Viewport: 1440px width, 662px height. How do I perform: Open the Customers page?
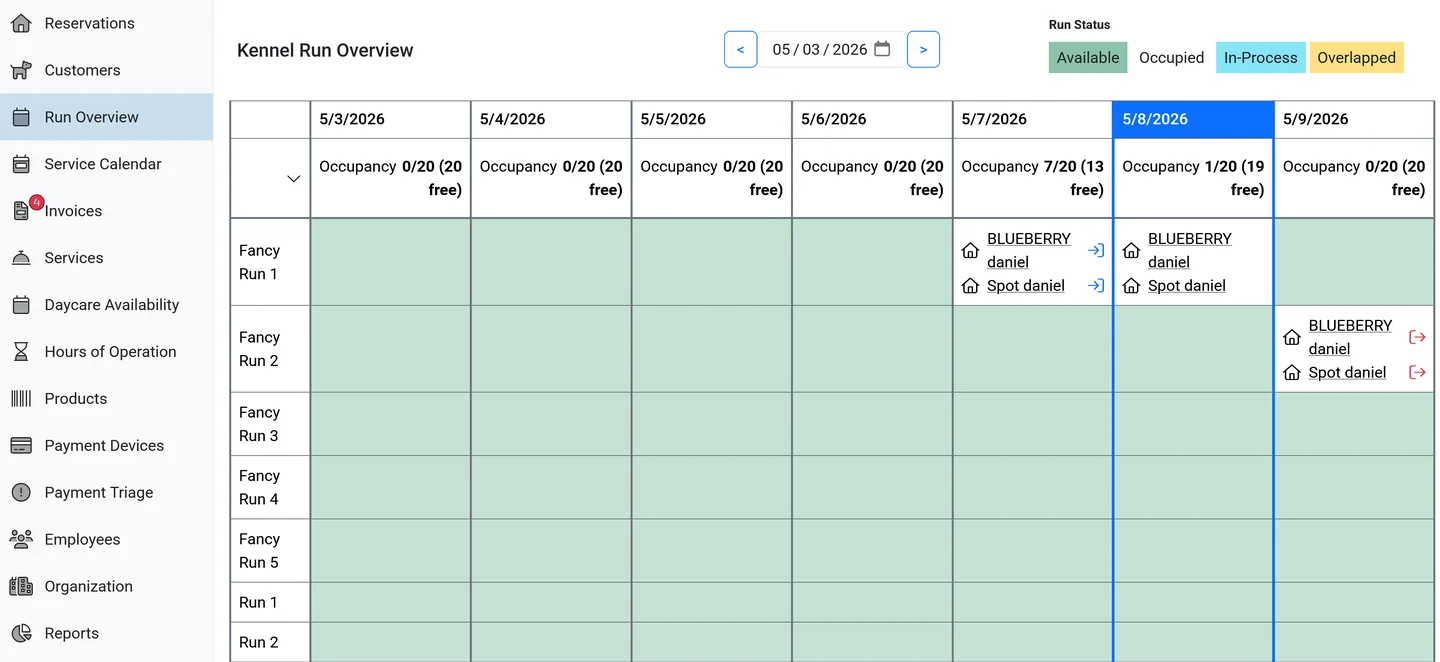click(106, 70)
